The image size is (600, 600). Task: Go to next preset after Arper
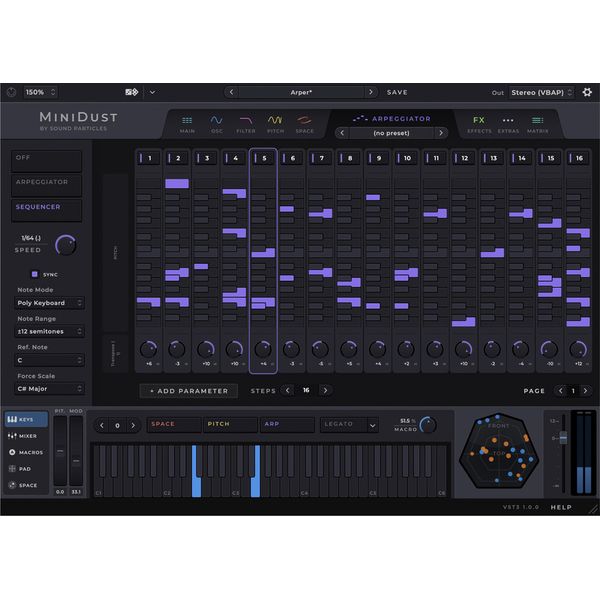click(x=370, y=92)
